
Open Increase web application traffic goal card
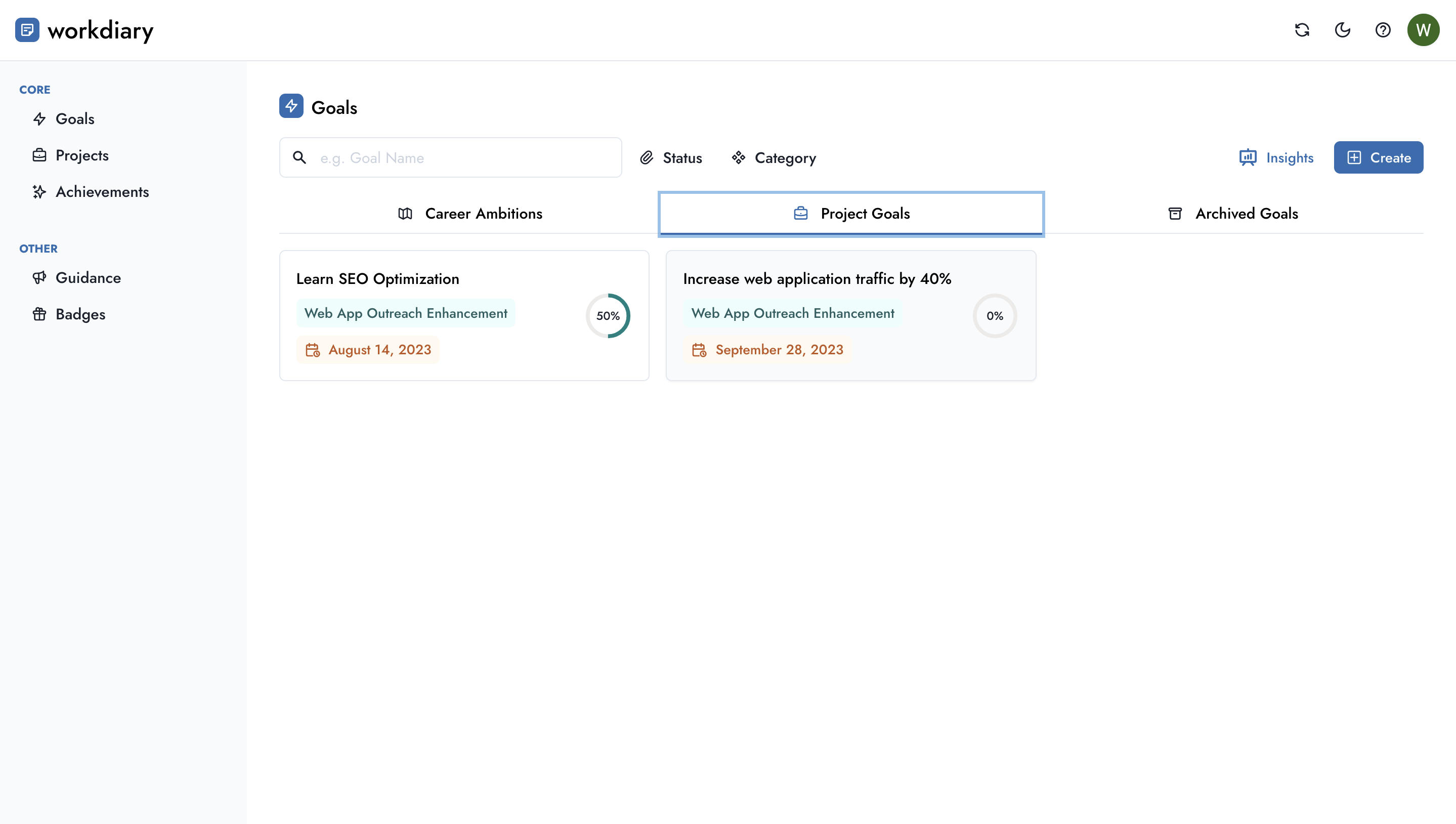(x=817, y=279)
